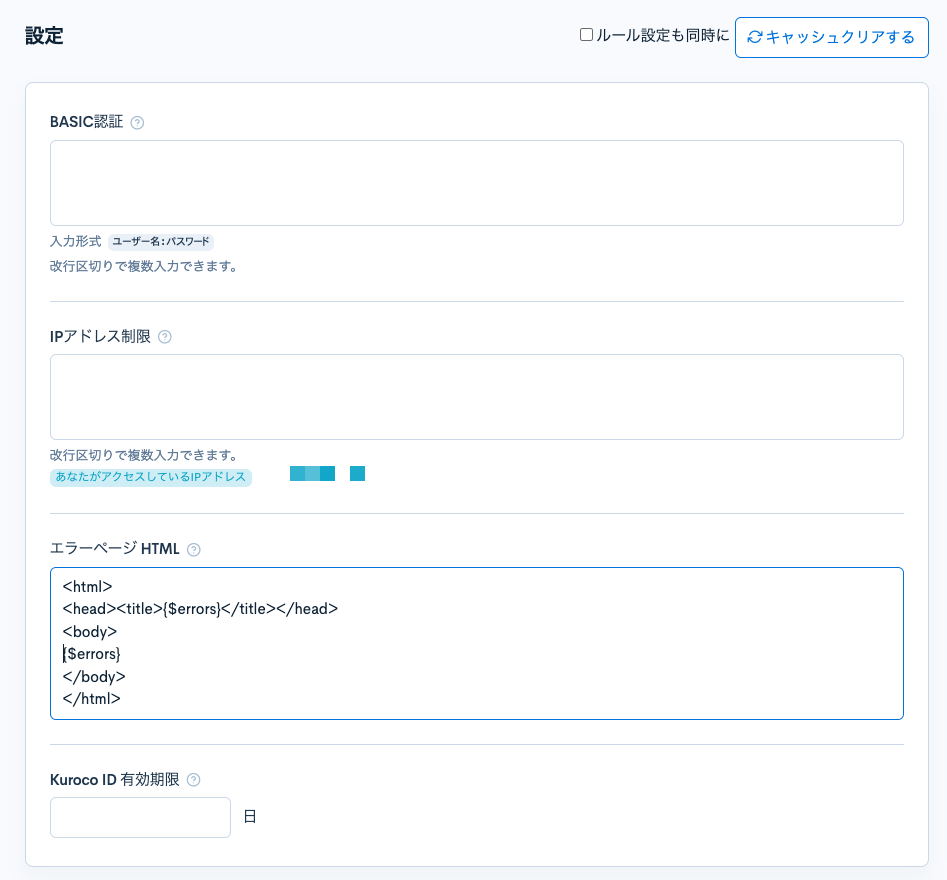Image resolution: width=947 pixels, height=880 pixels.
Task: Open help icon next to エラーページ HTML
Action: (193, 550)
